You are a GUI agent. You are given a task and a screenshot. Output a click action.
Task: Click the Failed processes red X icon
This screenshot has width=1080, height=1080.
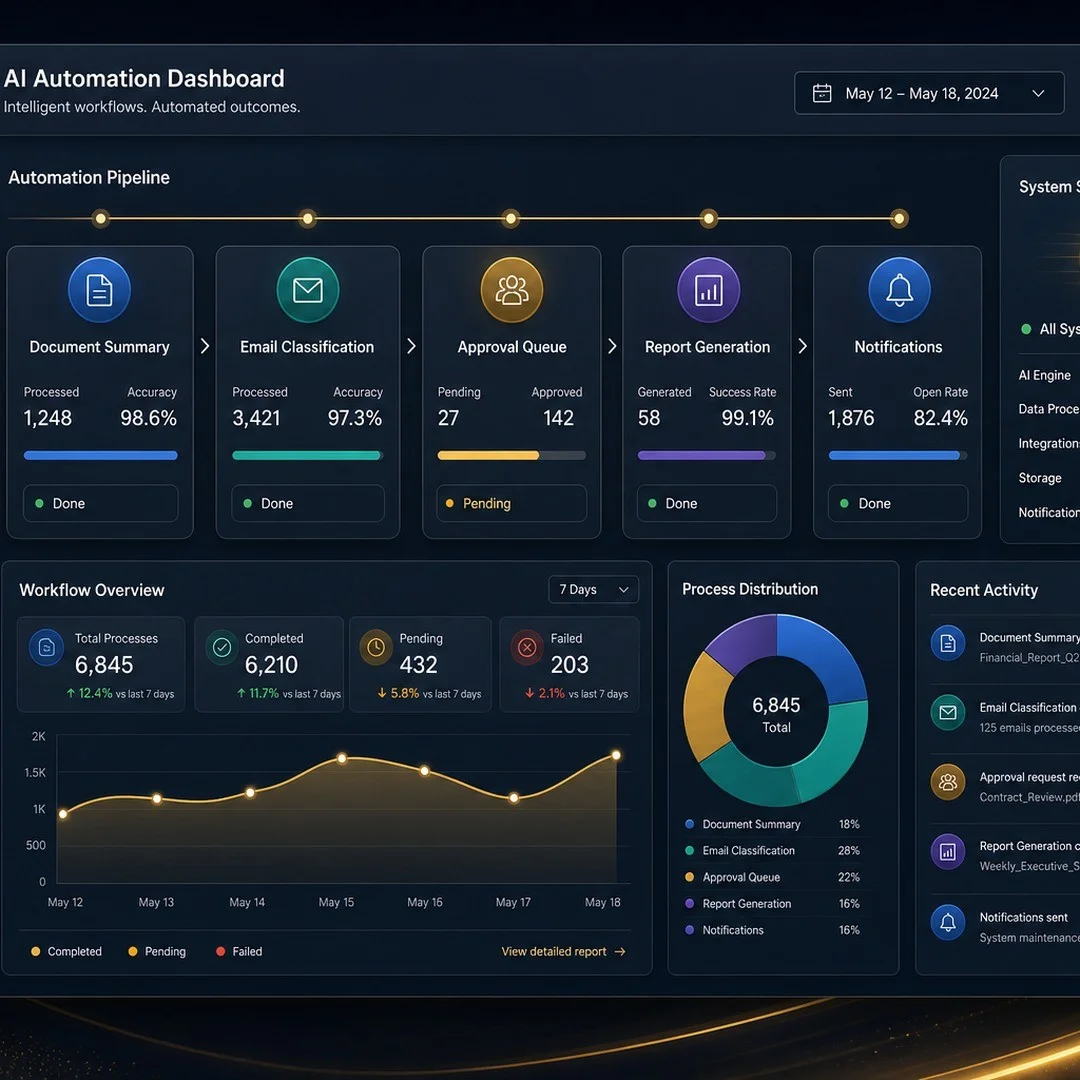pyautogui.click(x=527, y=647)
